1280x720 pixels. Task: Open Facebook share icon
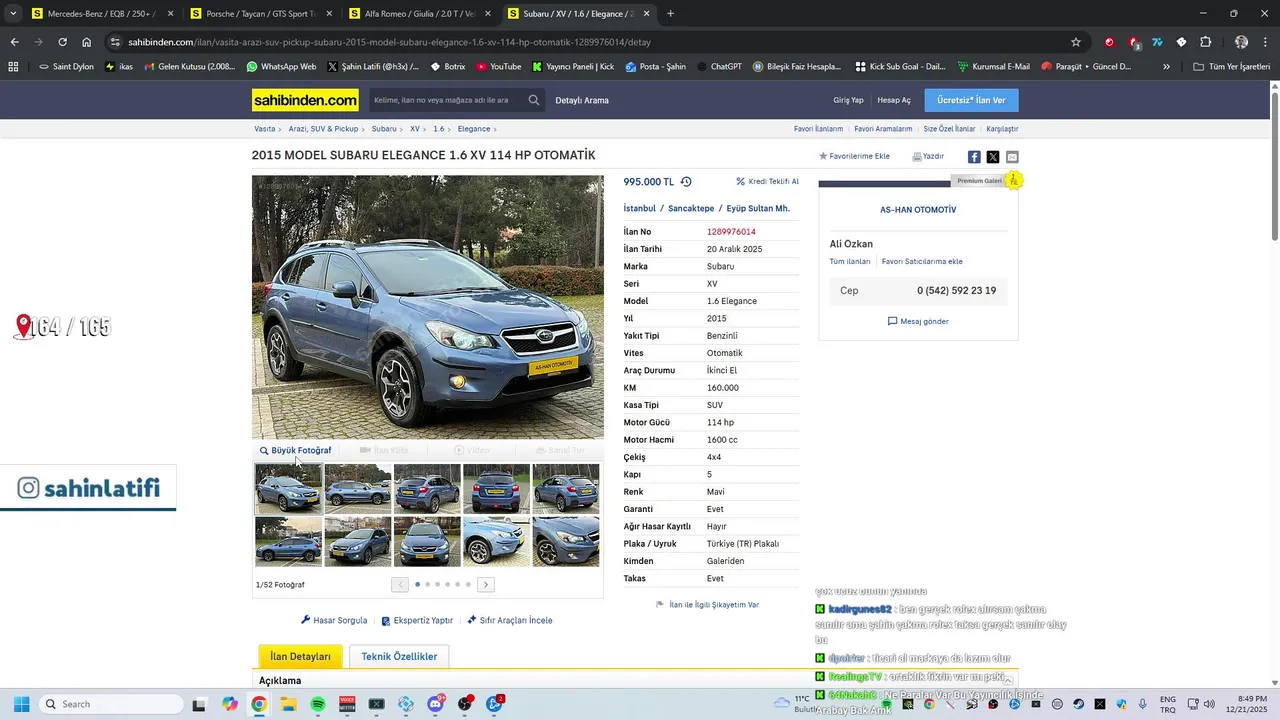pyautogui.click(x=974, y=157)
